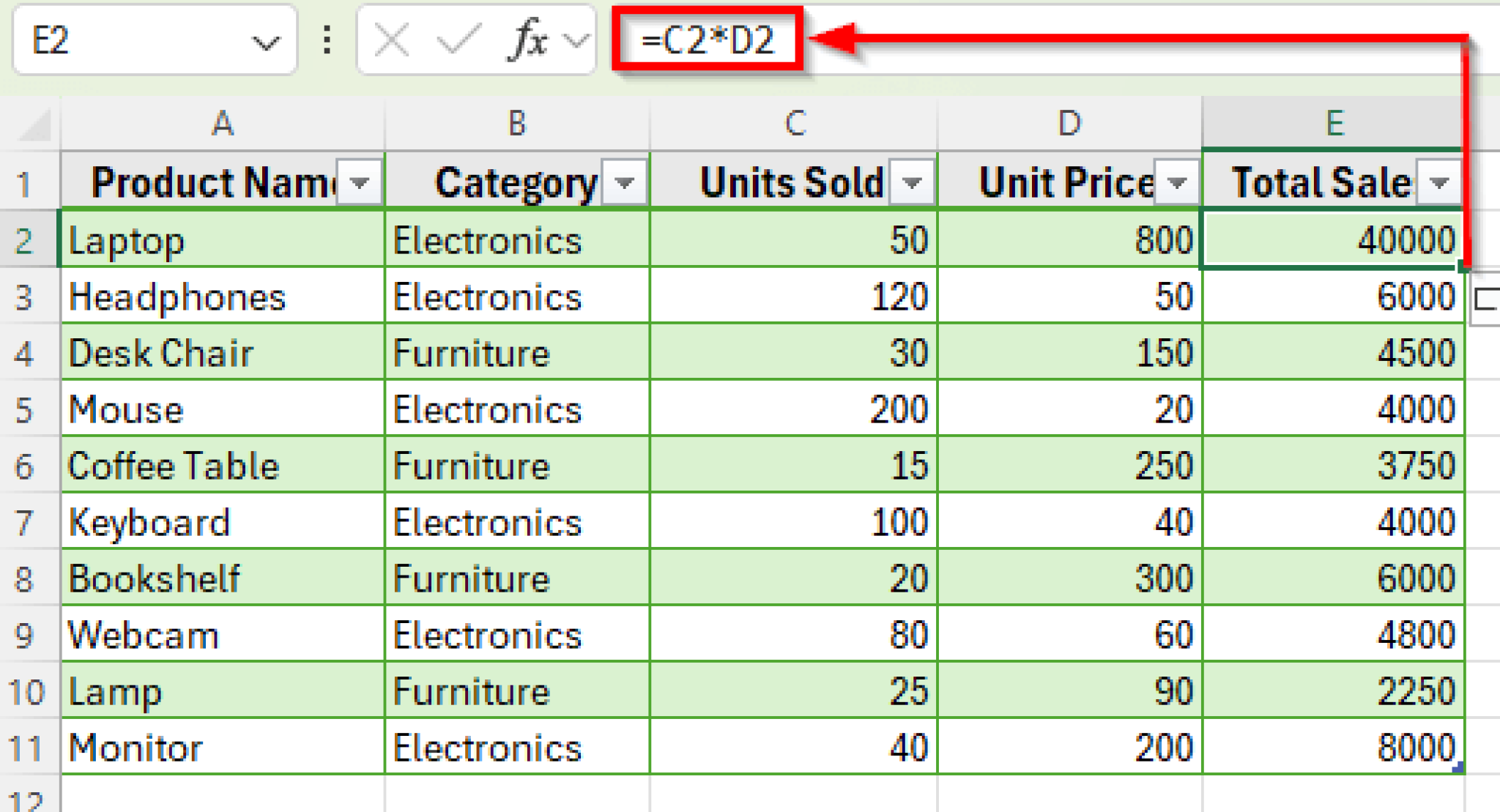Select column E header
1500x812 pixels.
click(1334, 123)
